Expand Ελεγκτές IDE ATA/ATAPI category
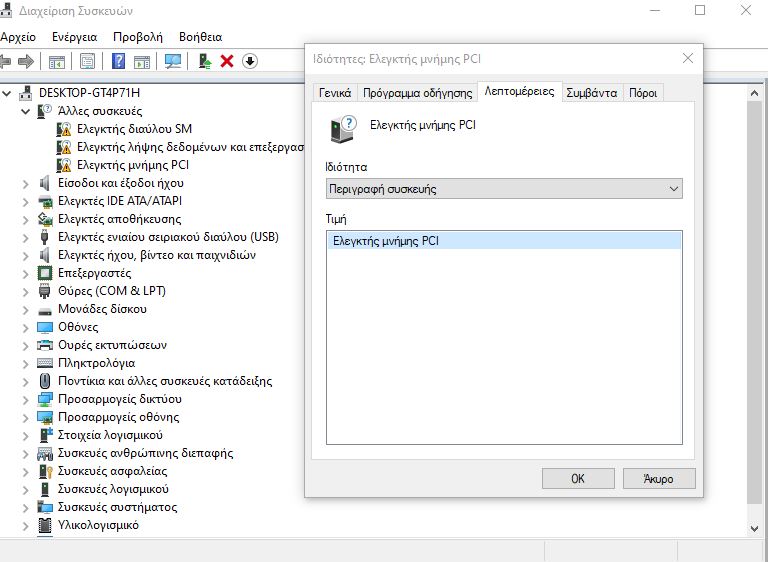The image size is (768, 562). click(x=25, y=201)
